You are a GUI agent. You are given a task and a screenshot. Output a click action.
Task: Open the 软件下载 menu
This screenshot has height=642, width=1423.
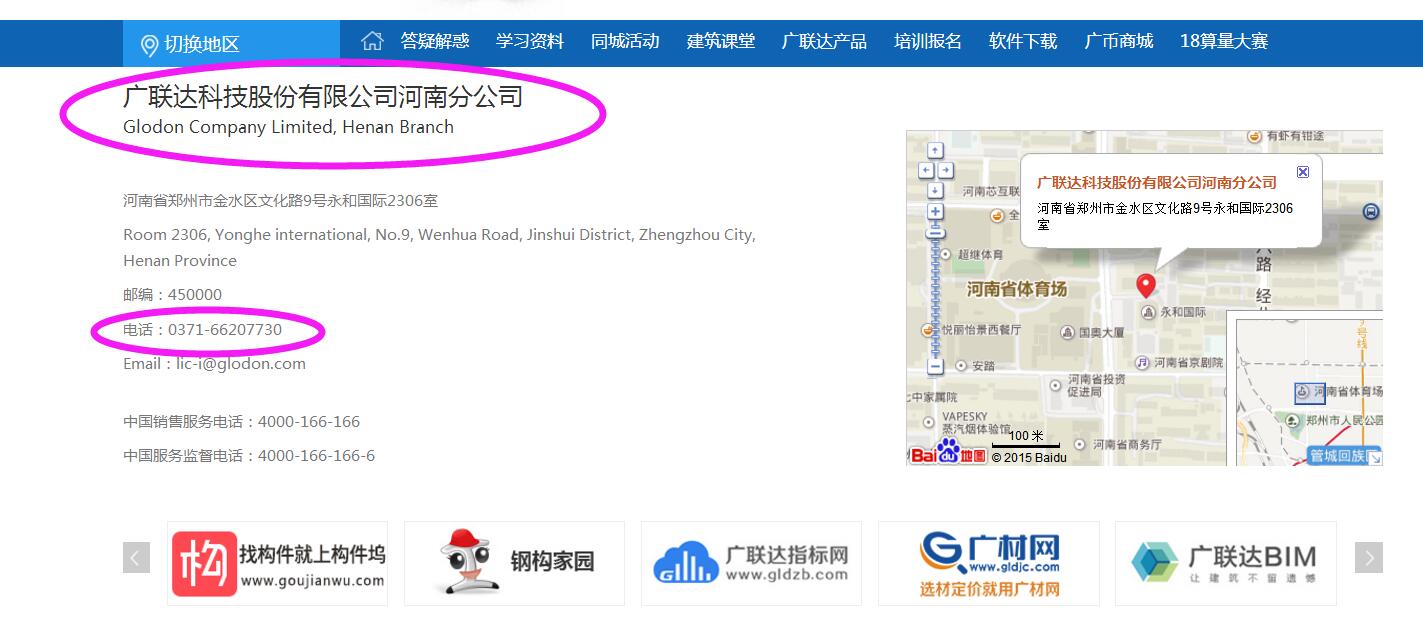click(1023, 41)
